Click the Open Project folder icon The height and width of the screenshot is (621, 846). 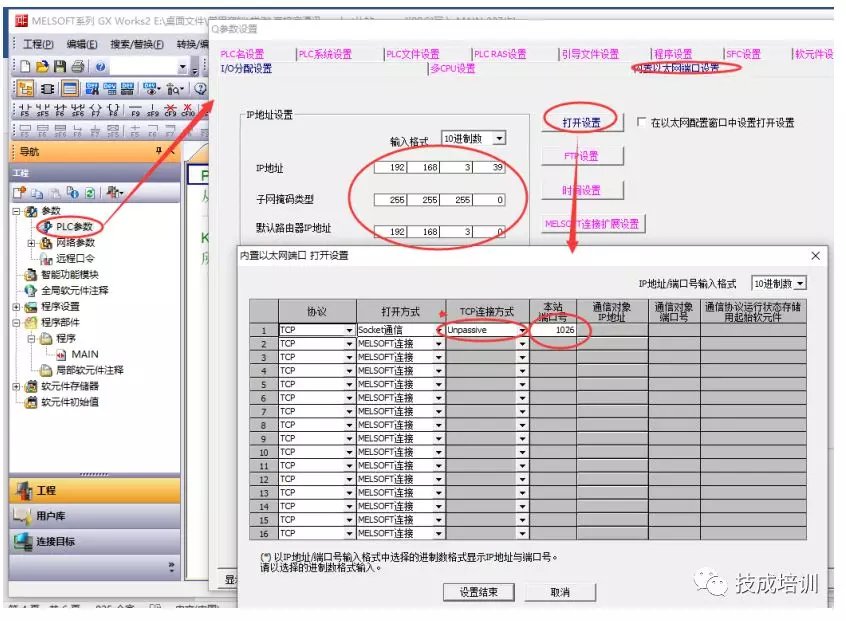(x=42, y=66)
